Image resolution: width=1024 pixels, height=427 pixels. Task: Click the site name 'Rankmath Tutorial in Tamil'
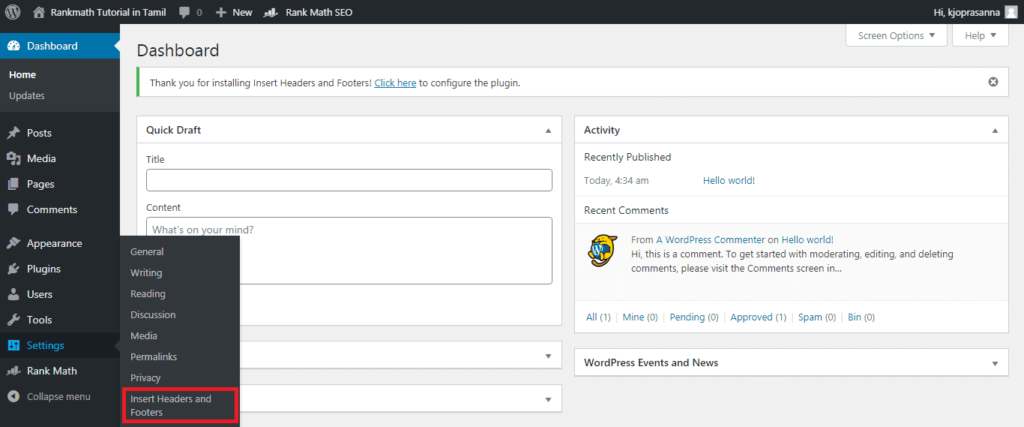tap(108, 12)
